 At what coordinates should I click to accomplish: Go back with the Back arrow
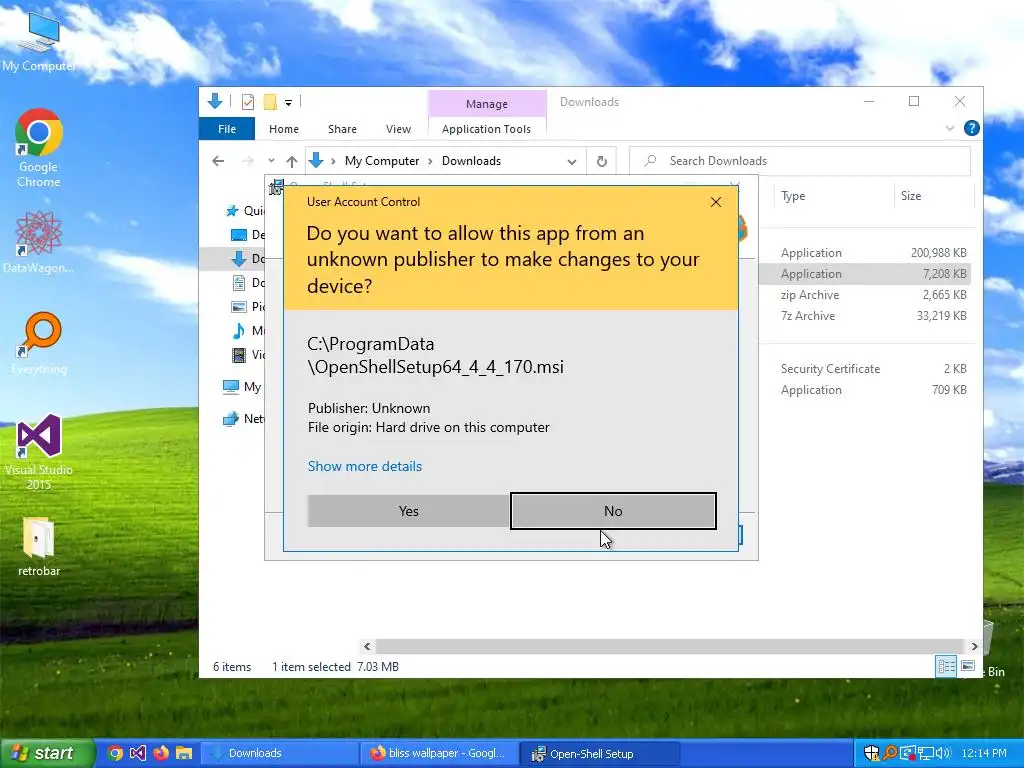pyautogui.click(x=218, y=161)
